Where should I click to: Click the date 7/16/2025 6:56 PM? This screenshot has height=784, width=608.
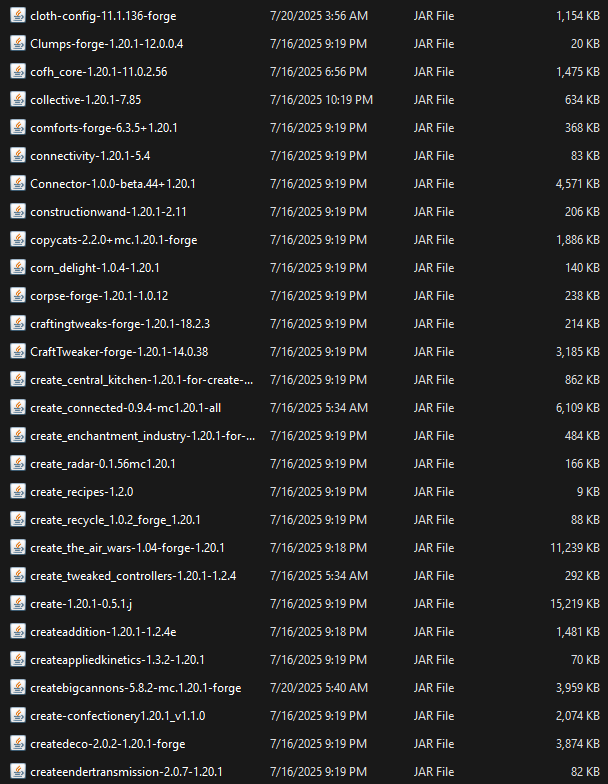[x=318, y=72]
